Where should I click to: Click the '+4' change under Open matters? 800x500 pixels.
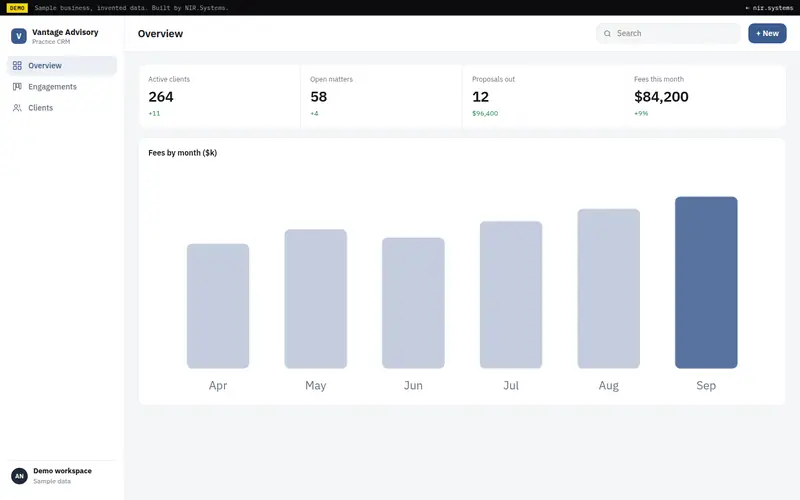point(314,114)
